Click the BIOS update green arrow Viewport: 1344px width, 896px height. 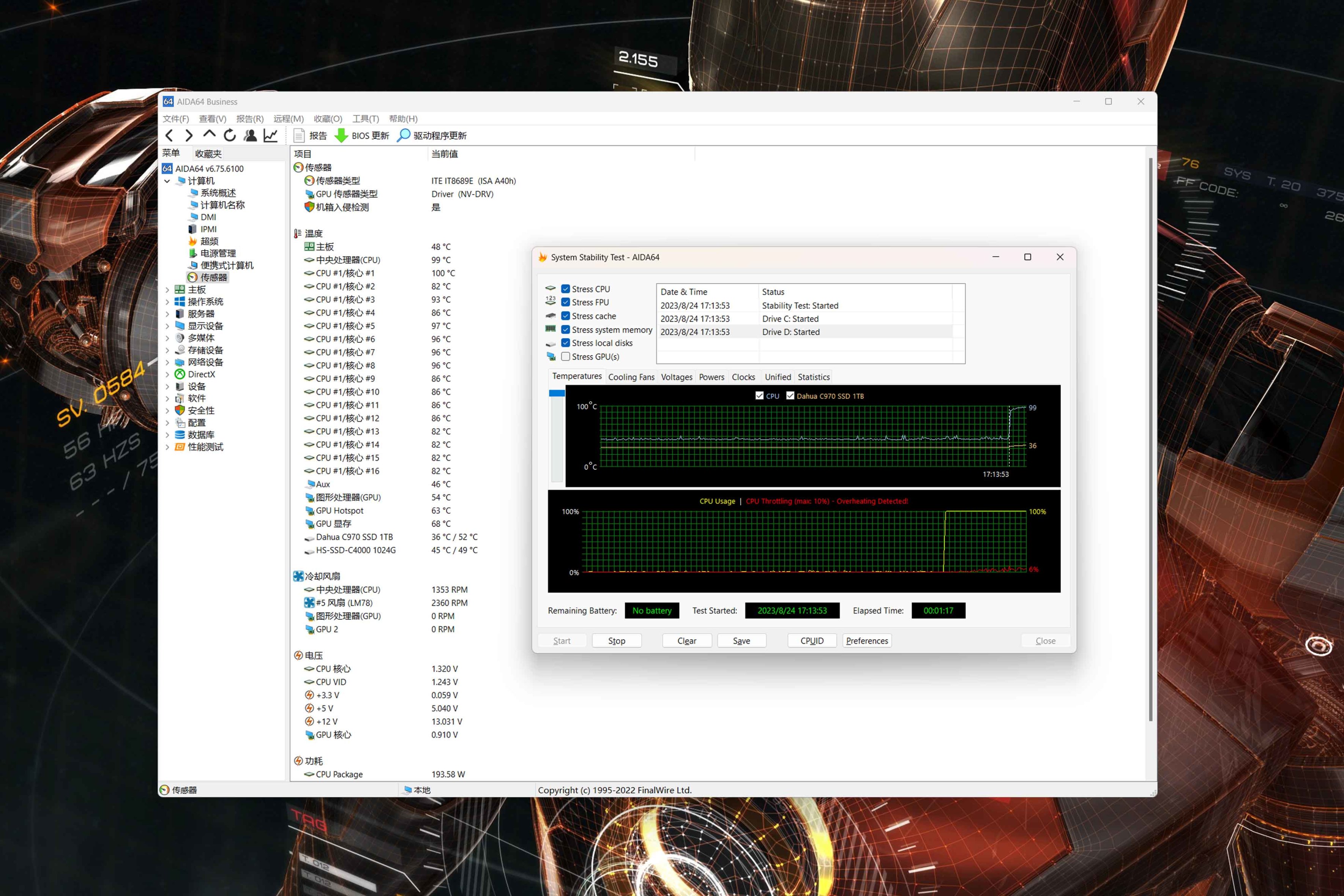point(341,135)
